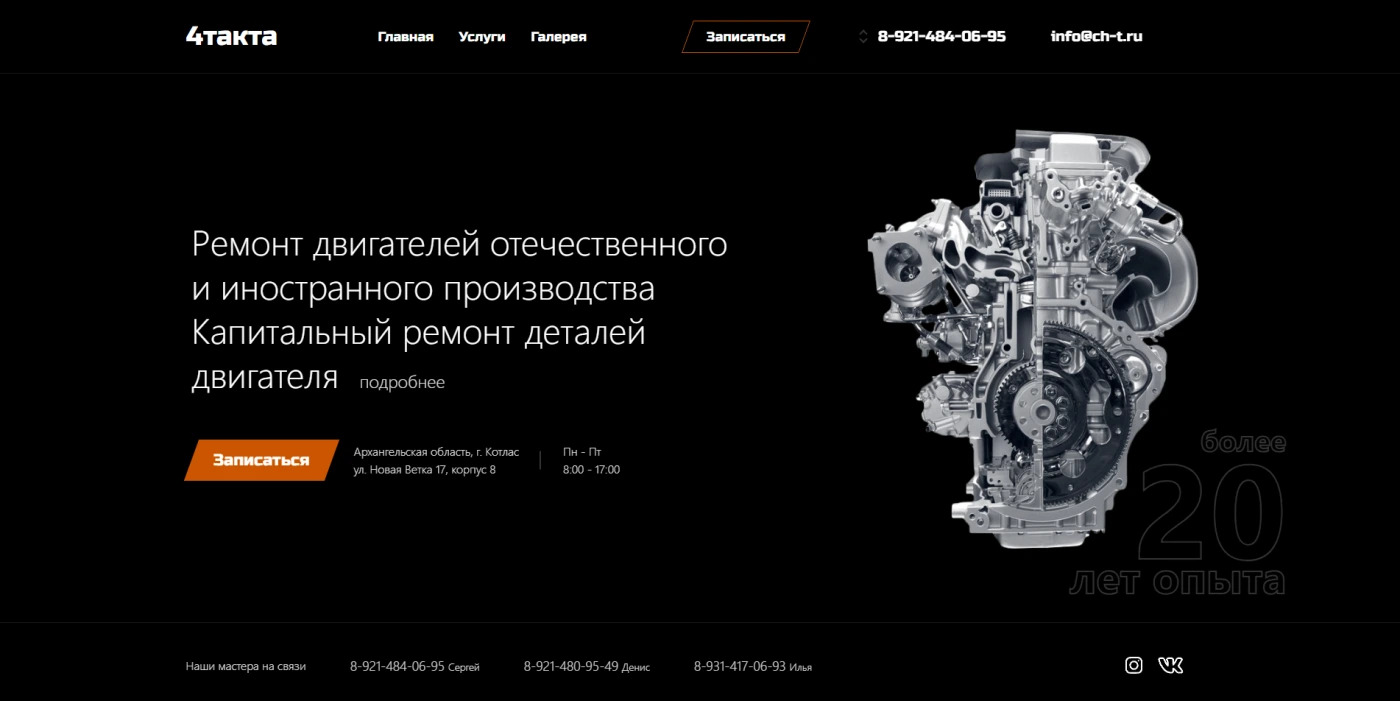Select Денис's phone number 8-921-480-95-49

(x=571, y=666)
